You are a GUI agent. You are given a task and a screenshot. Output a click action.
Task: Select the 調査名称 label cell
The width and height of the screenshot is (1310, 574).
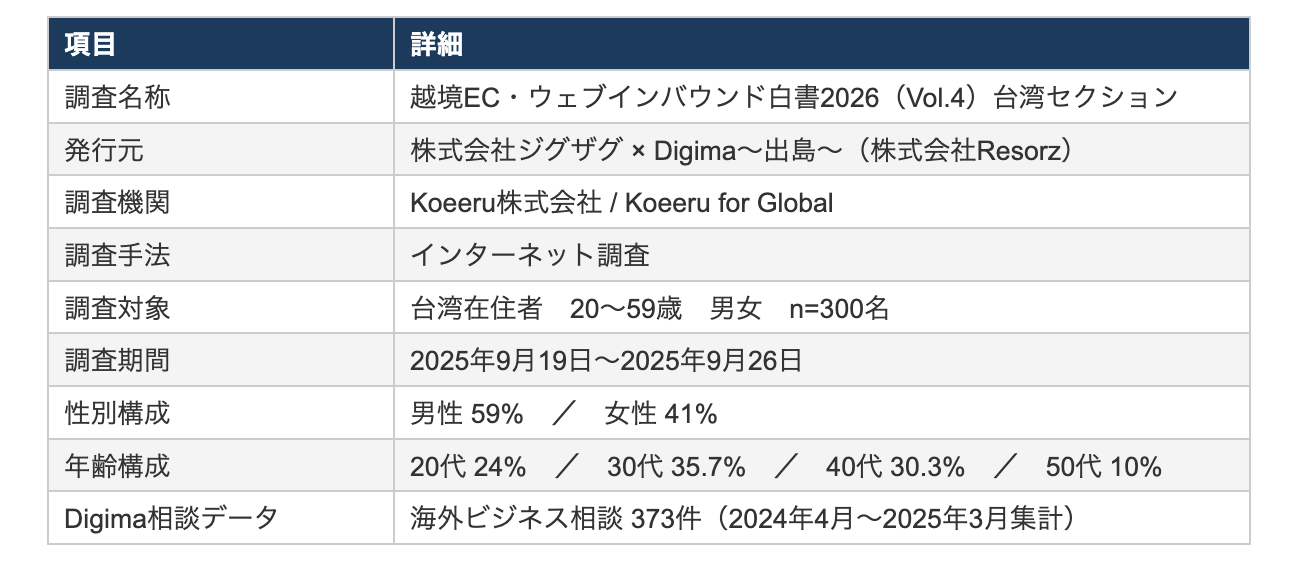(117, 97)
